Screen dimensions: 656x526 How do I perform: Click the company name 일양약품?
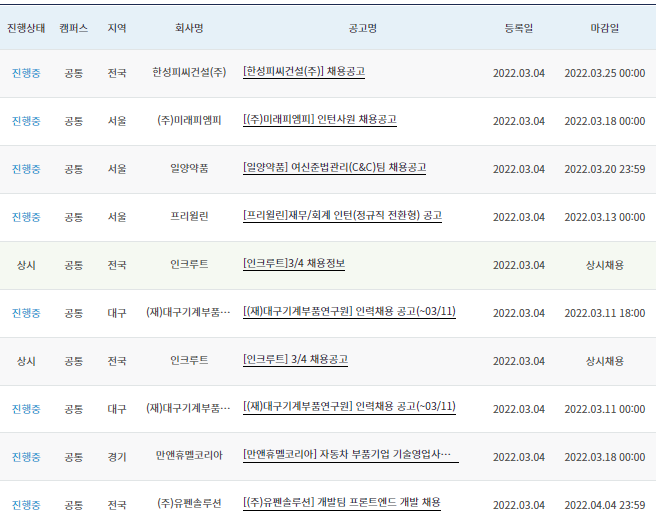[x=189, y=169]
